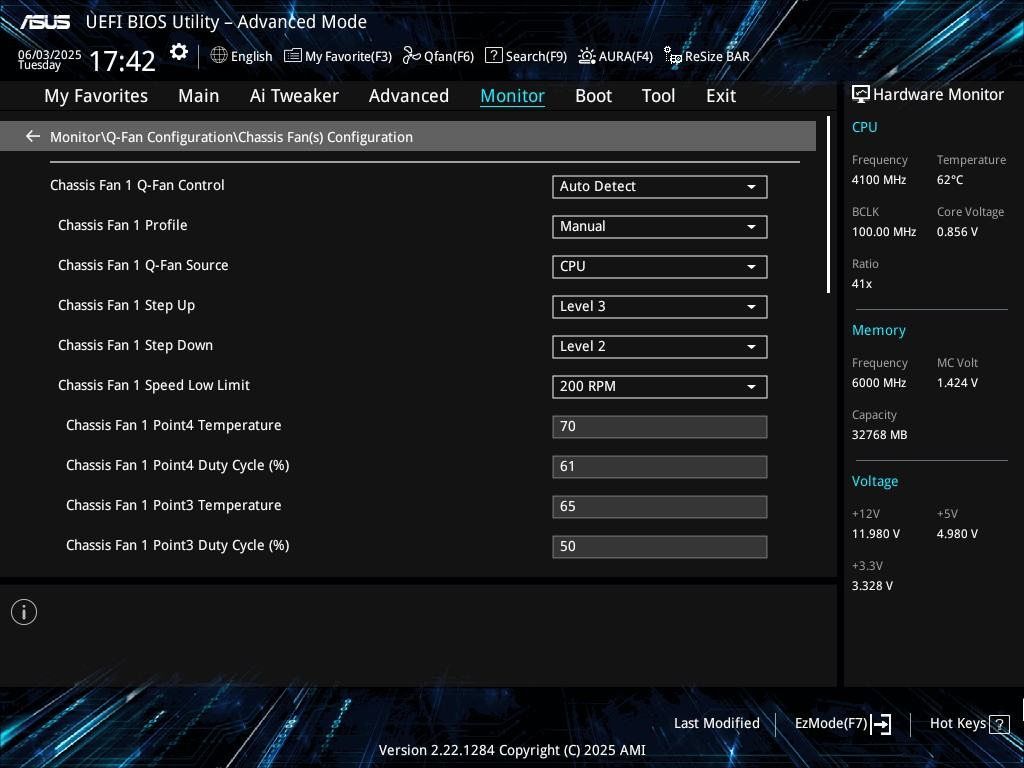Open Chassis Fan 1 Step Up dropdown
The width and height of the screenshot is (1024, 768).
pyautogui.click(x=660, y=306)
